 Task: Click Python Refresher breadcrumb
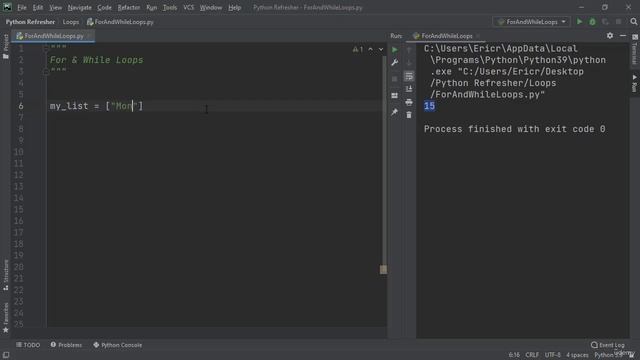coord(30,22)
